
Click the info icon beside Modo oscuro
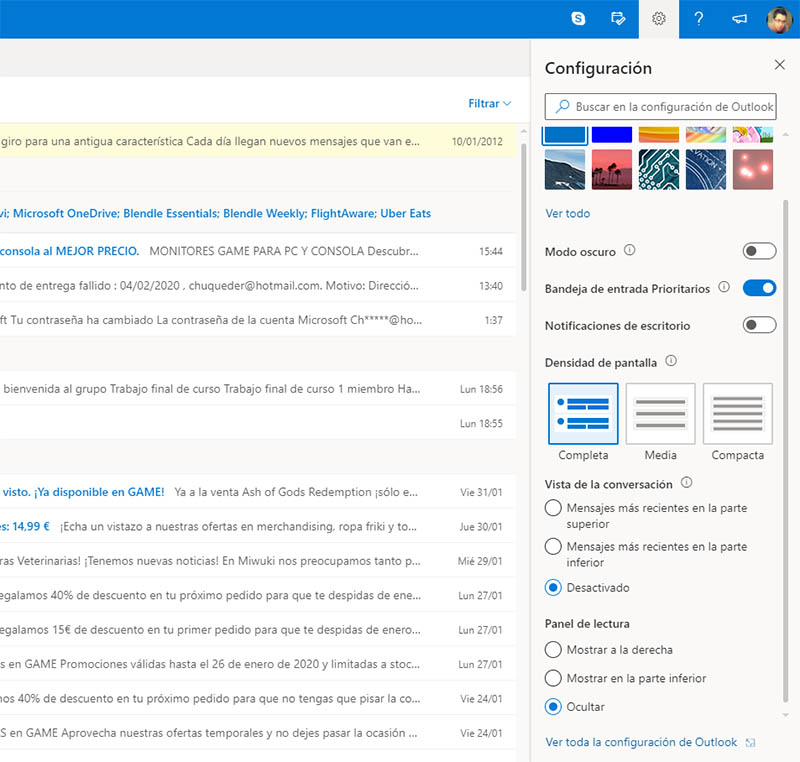(630, 251)
